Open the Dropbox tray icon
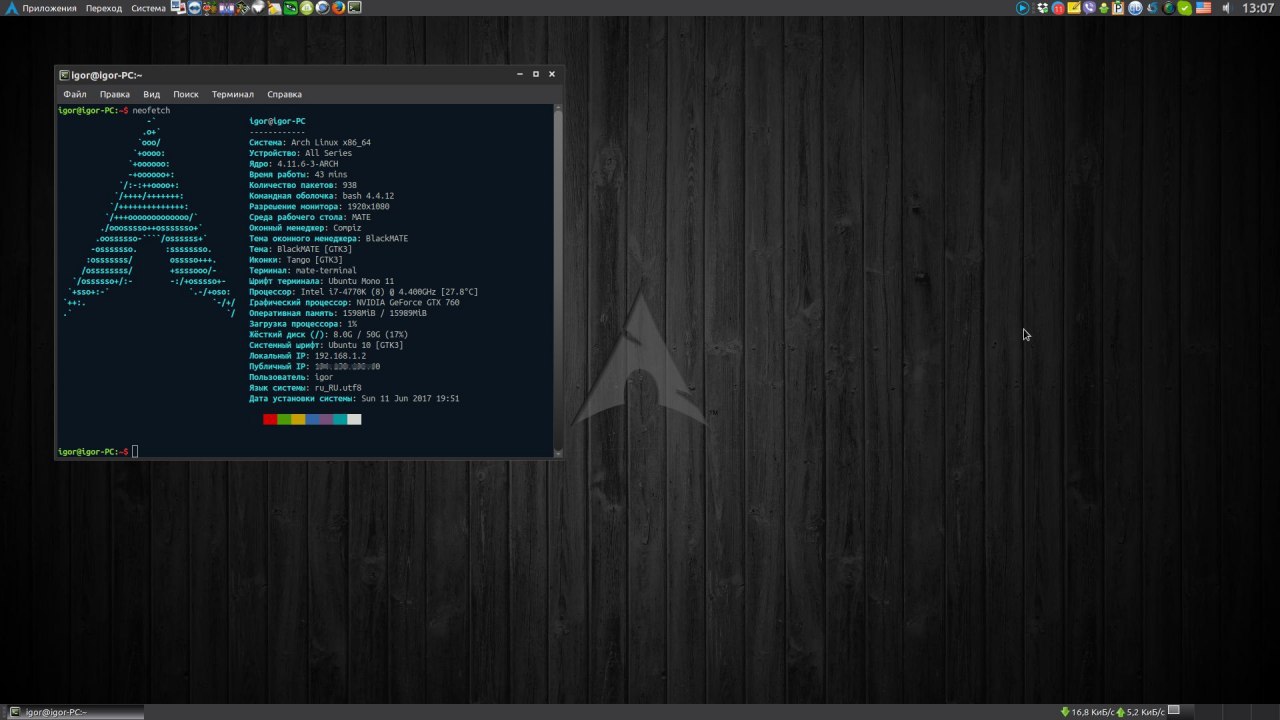The width and height of the screenshot is (1280, 720). click(x=1044, y=8)
